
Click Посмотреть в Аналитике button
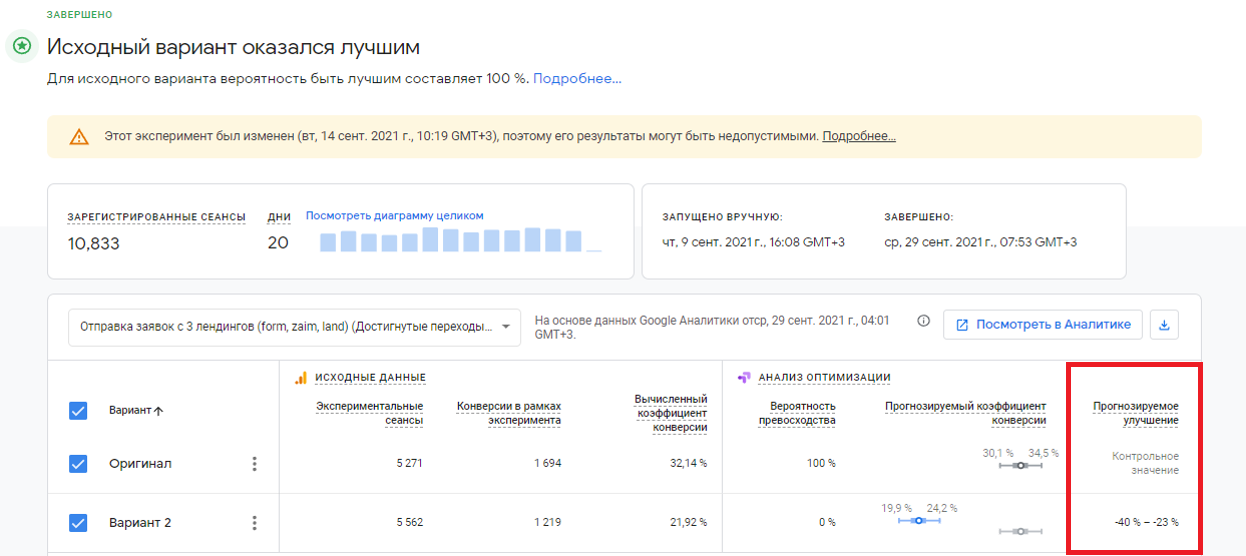(x=1043, y=325)
